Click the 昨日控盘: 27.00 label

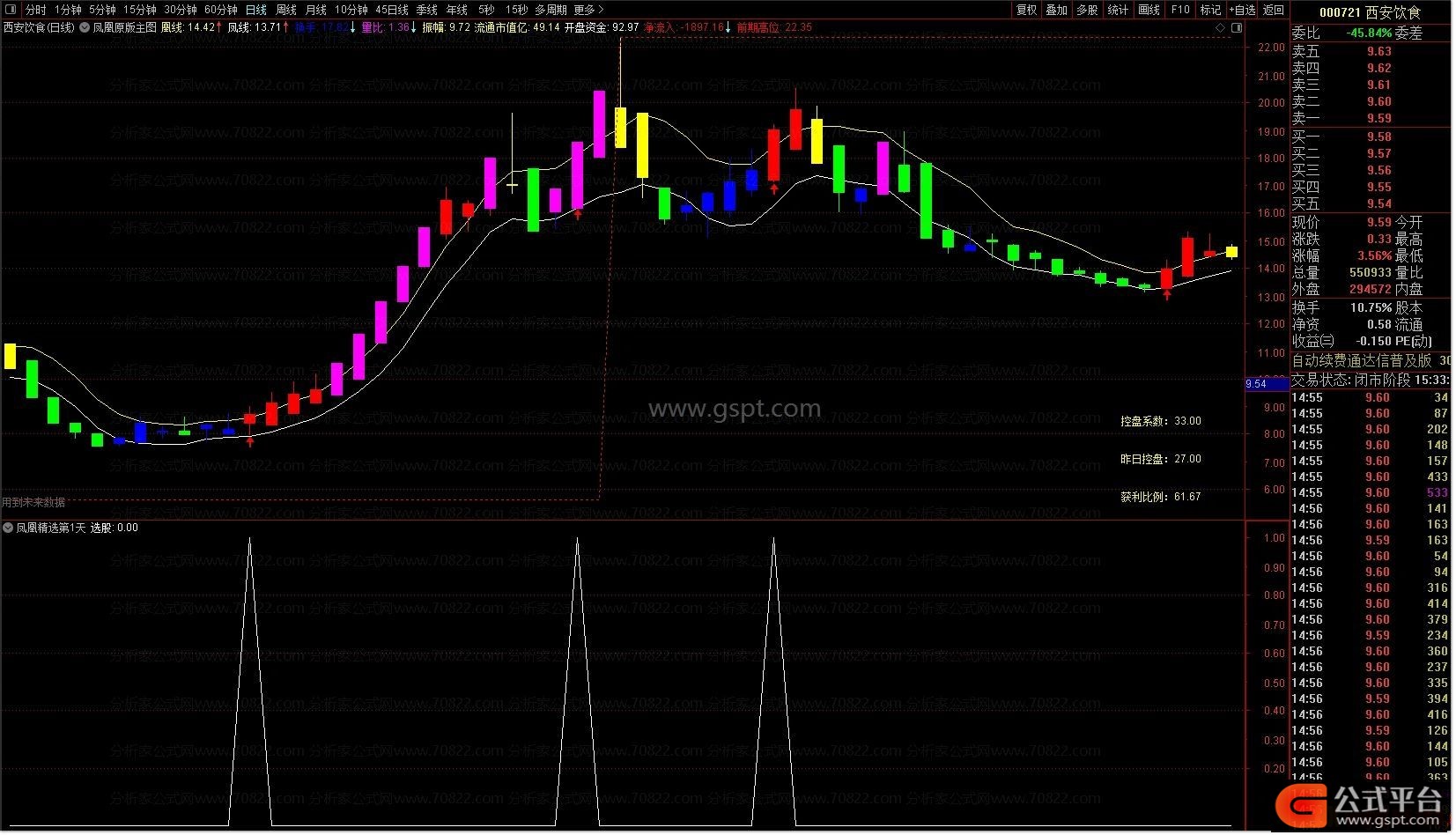(x=1161, y=459)
